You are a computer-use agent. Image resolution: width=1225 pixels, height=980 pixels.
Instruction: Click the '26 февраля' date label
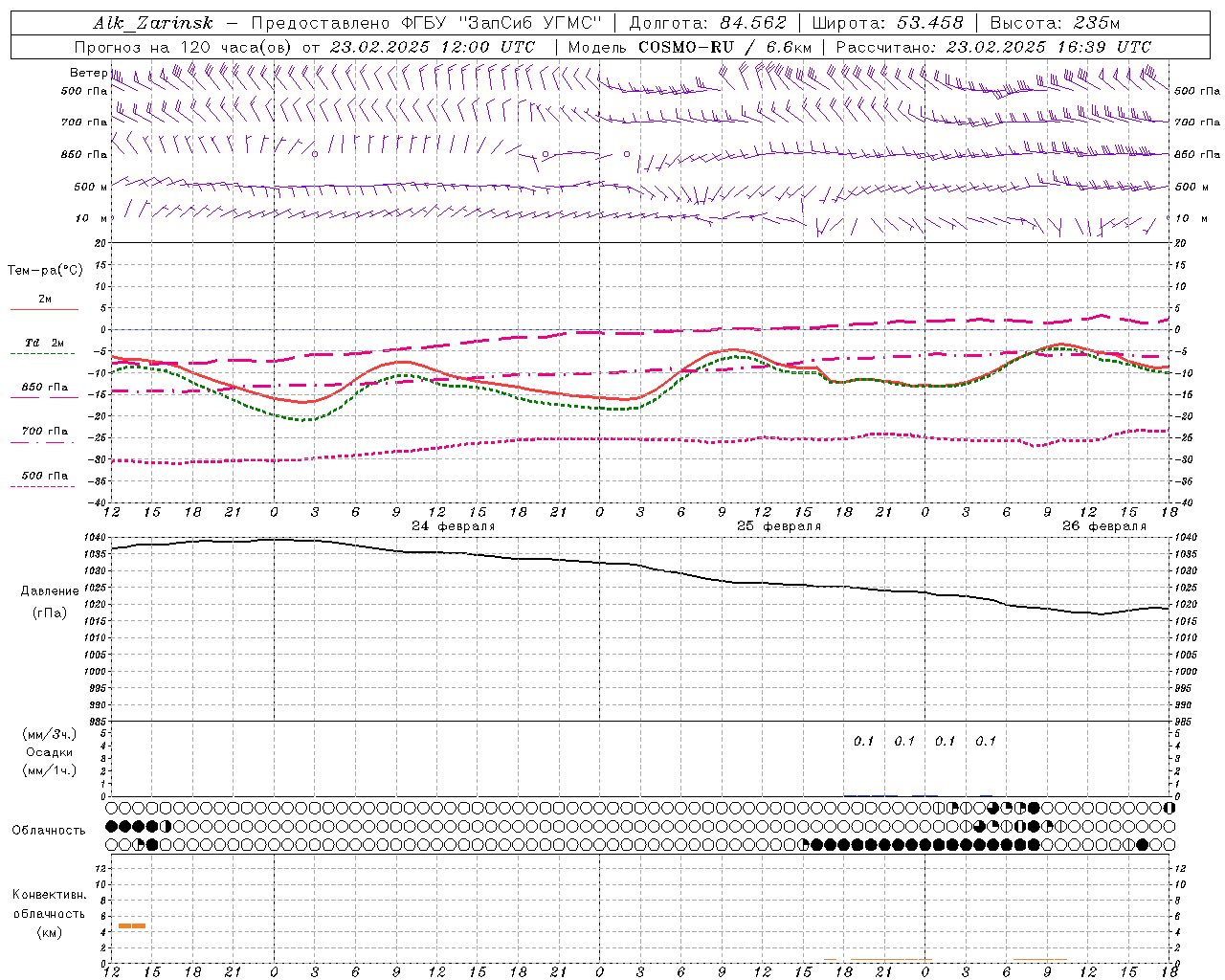click(x=1104, y=526)
